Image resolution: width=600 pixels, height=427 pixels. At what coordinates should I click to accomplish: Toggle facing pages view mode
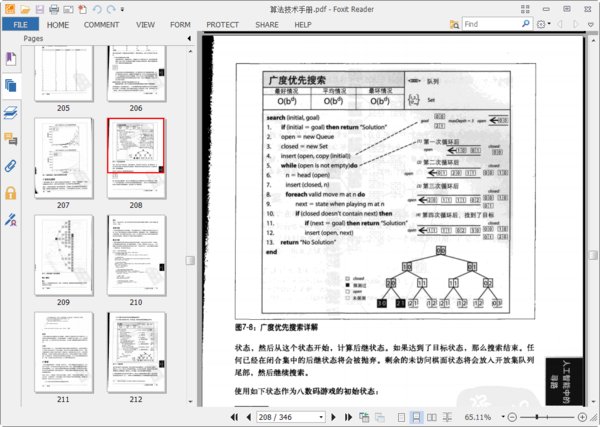tap(432, 417)
